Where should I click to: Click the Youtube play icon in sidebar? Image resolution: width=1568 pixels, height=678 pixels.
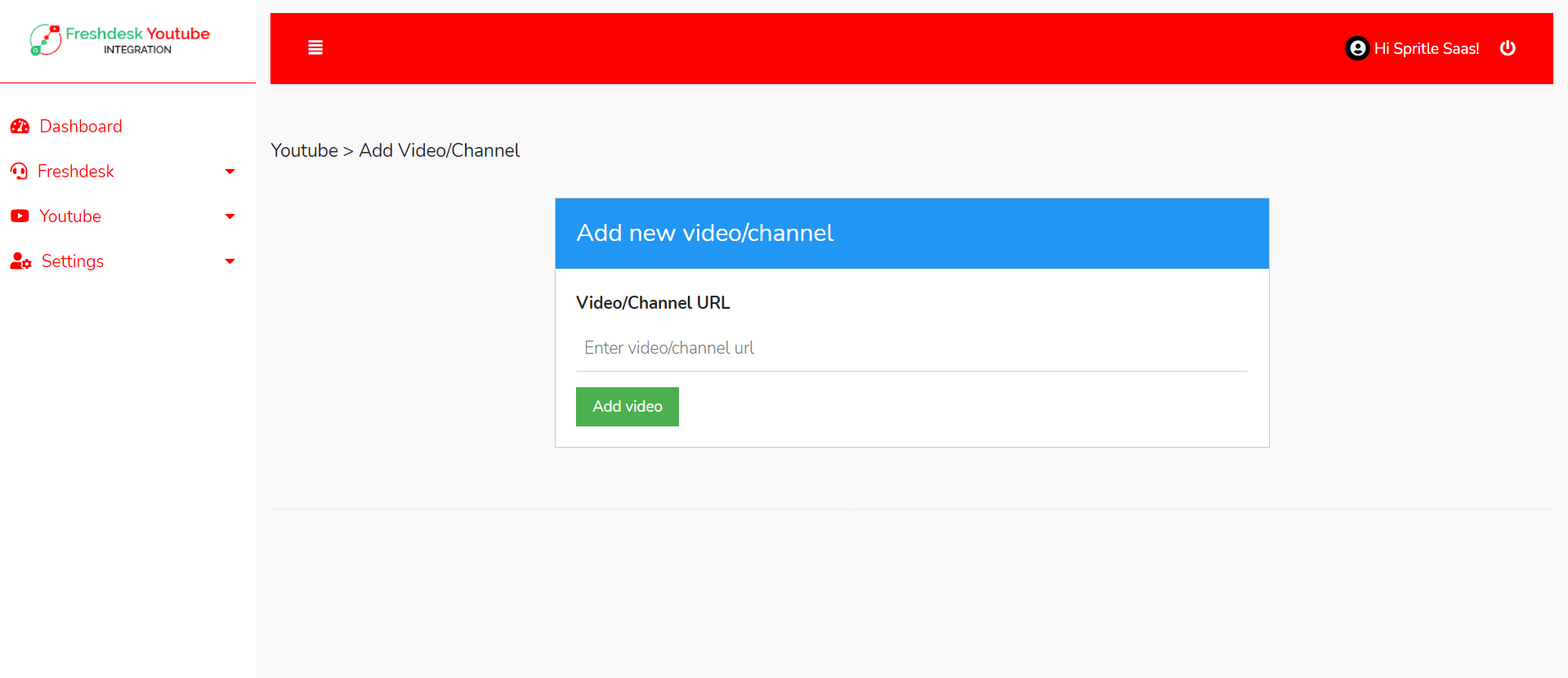20,216
